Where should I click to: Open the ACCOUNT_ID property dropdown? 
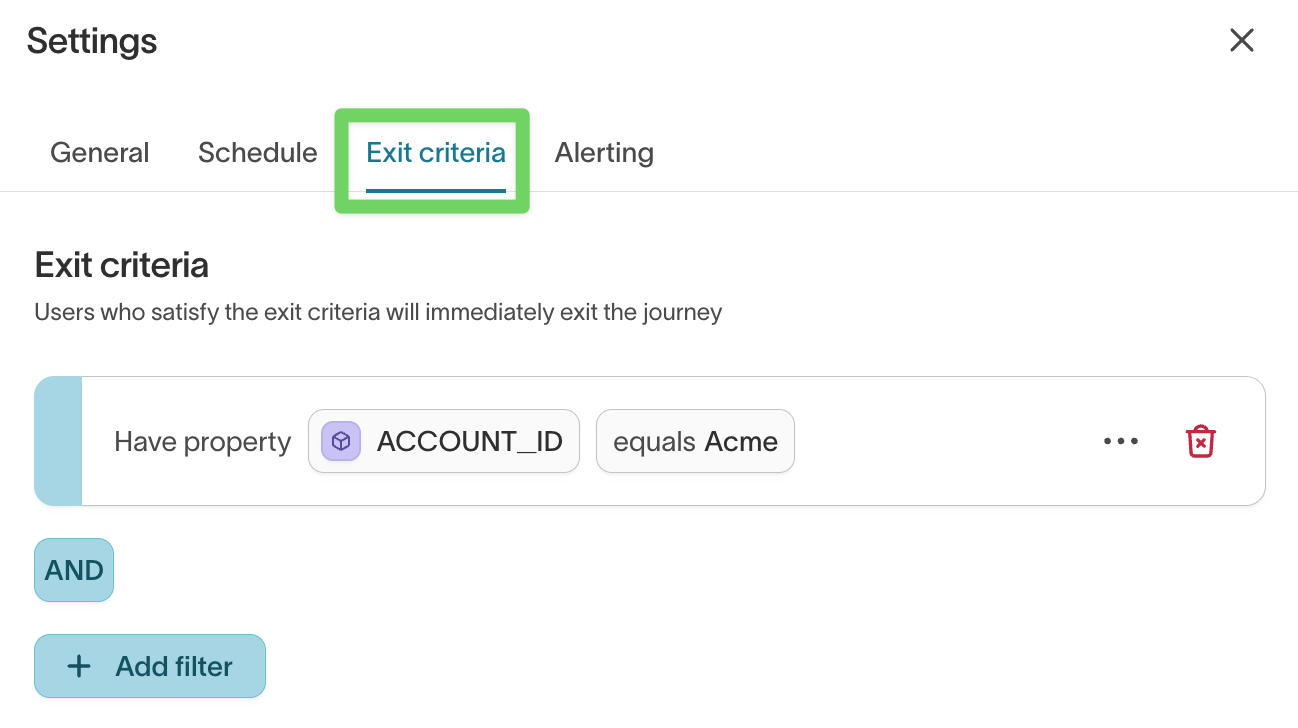pyautogui.click(x=443, y=440)
